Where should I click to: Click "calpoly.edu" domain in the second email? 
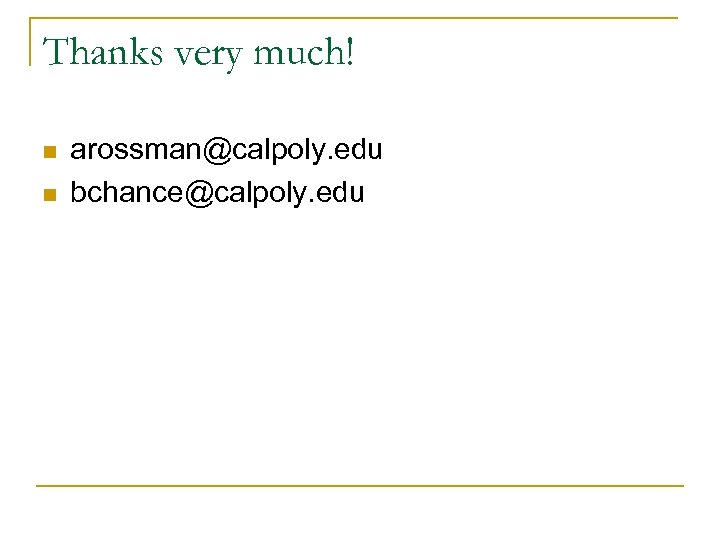290,192
